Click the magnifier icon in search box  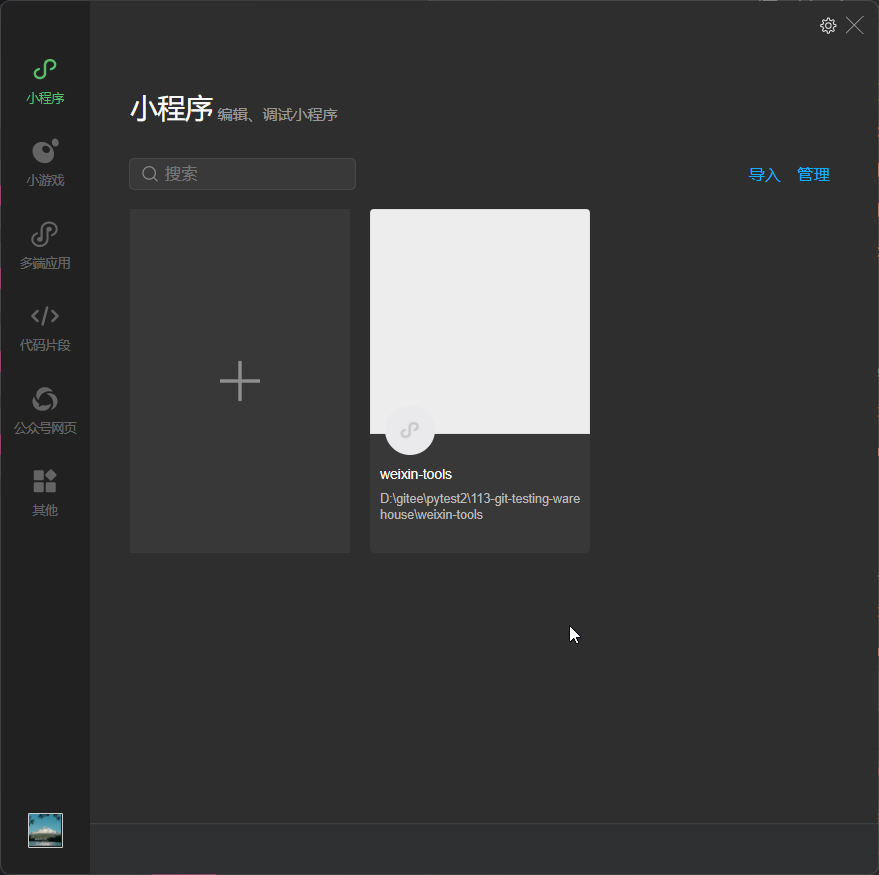(150, 174)
